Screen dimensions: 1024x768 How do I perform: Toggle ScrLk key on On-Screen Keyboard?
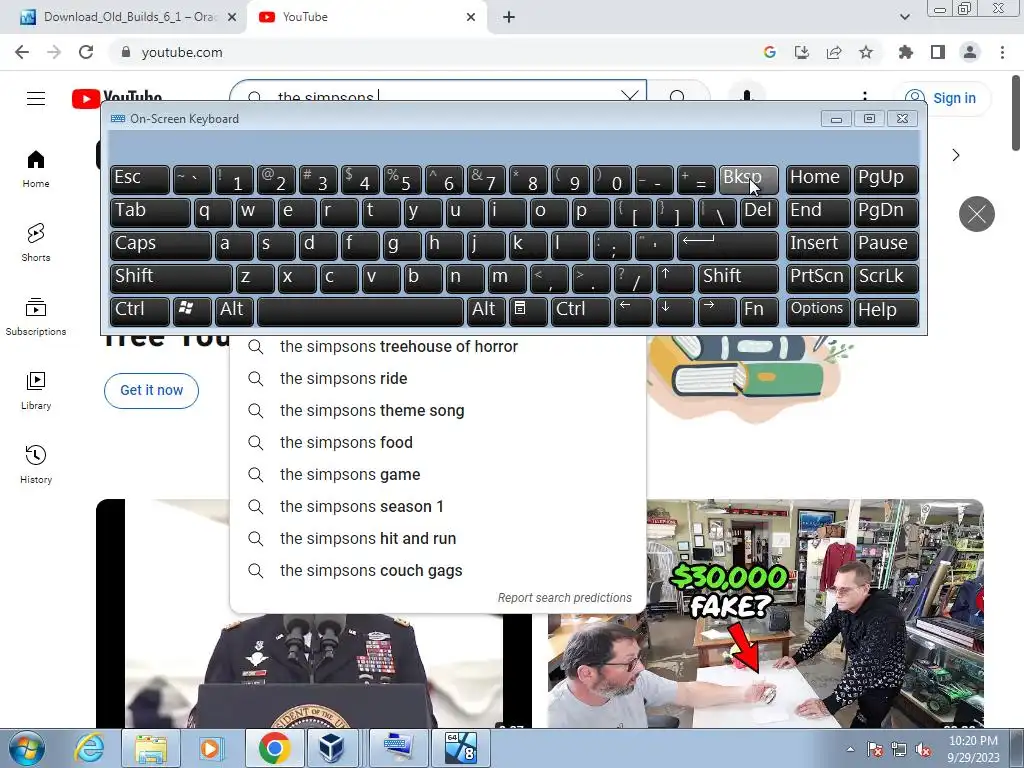886,278
